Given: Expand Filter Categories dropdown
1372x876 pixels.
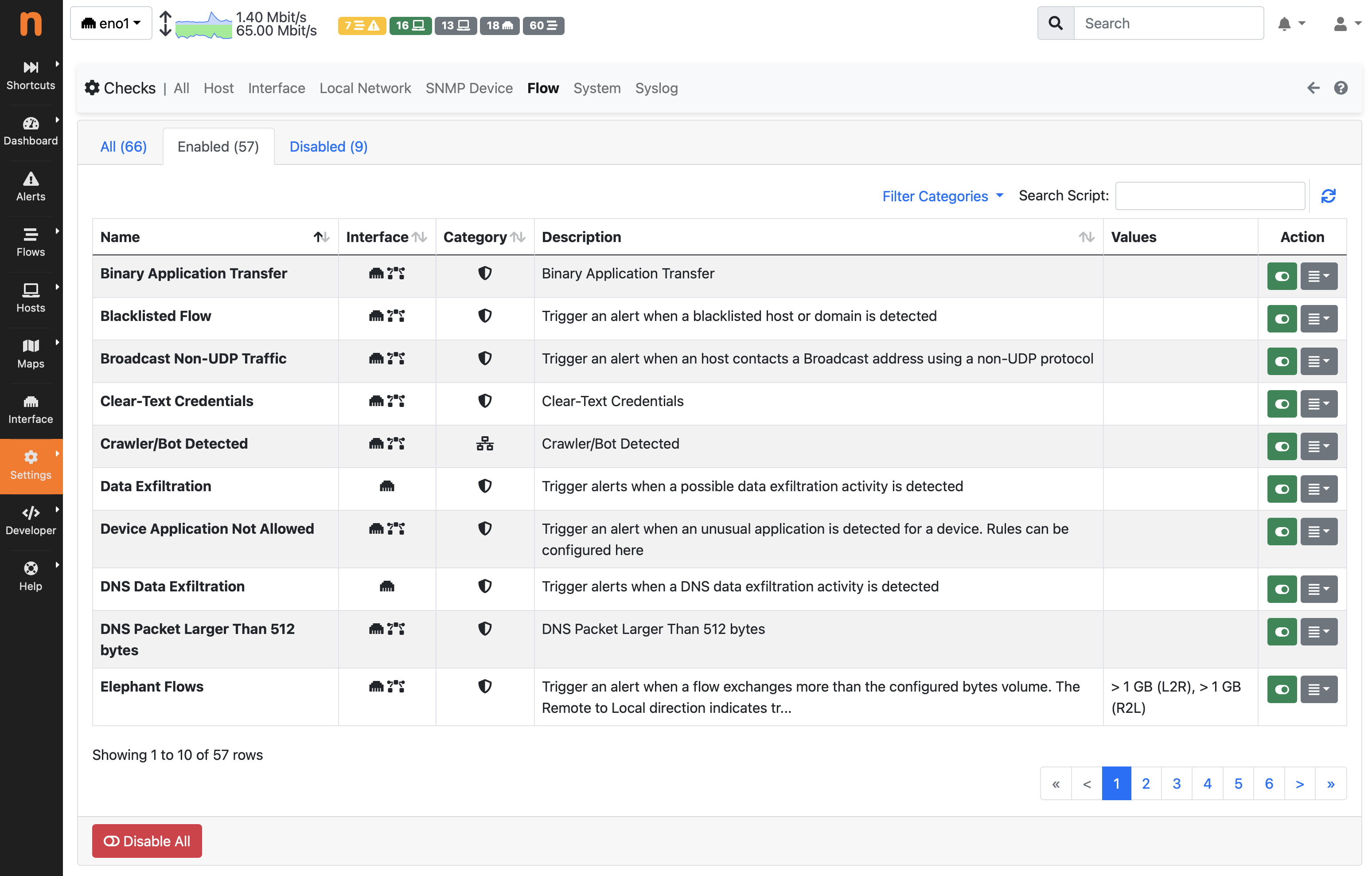Looking at the screenshot, I should [943, 196].
